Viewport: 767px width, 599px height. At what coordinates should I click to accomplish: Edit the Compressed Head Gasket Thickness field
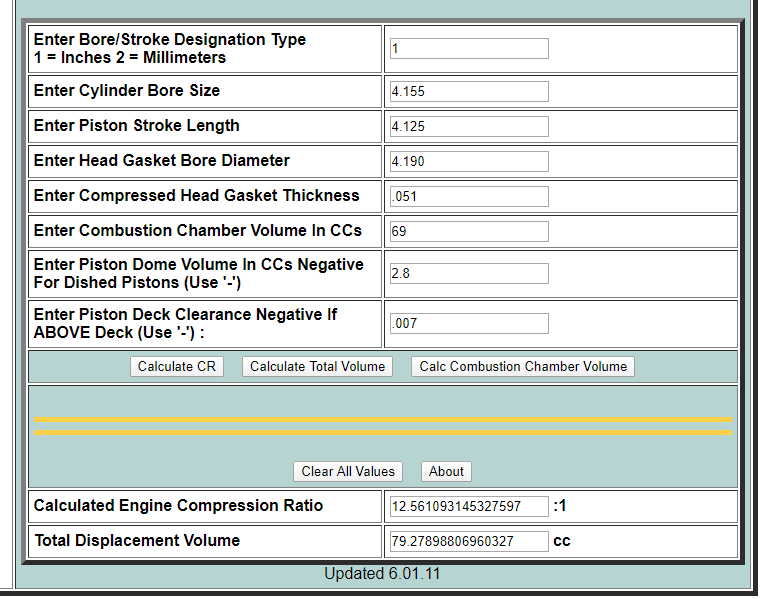468,197
